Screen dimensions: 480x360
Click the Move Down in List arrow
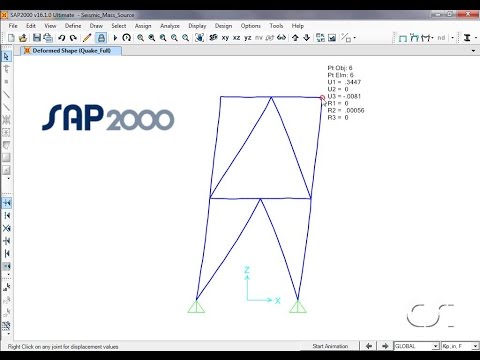(x=307, y=38)
